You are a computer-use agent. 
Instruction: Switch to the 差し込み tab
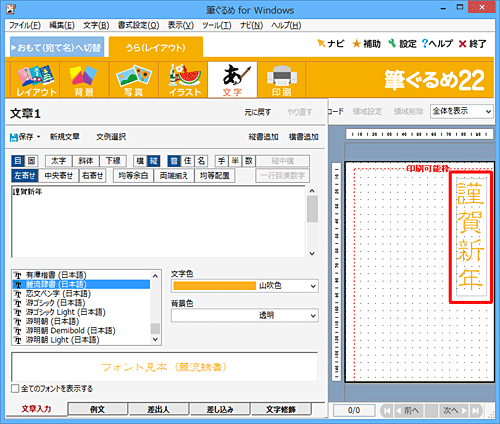pos(220,409)
